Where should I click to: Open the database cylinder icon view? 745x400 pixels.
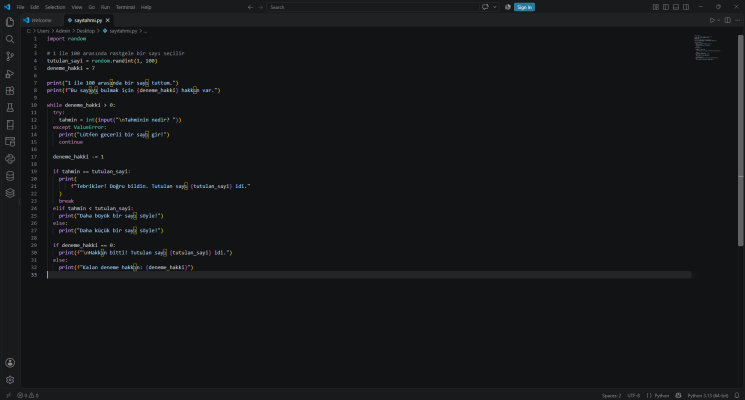pos(10,176)
